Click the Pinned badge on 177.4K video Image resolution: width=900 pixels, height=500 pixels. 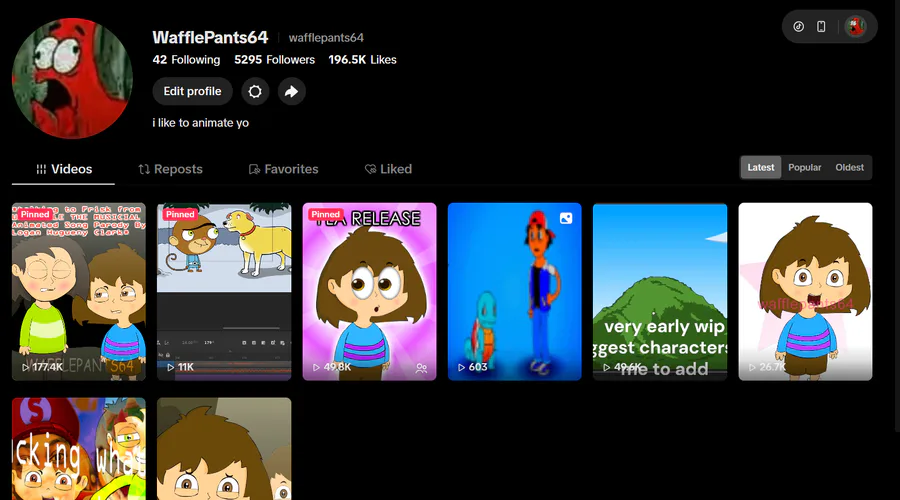(35, 214)
